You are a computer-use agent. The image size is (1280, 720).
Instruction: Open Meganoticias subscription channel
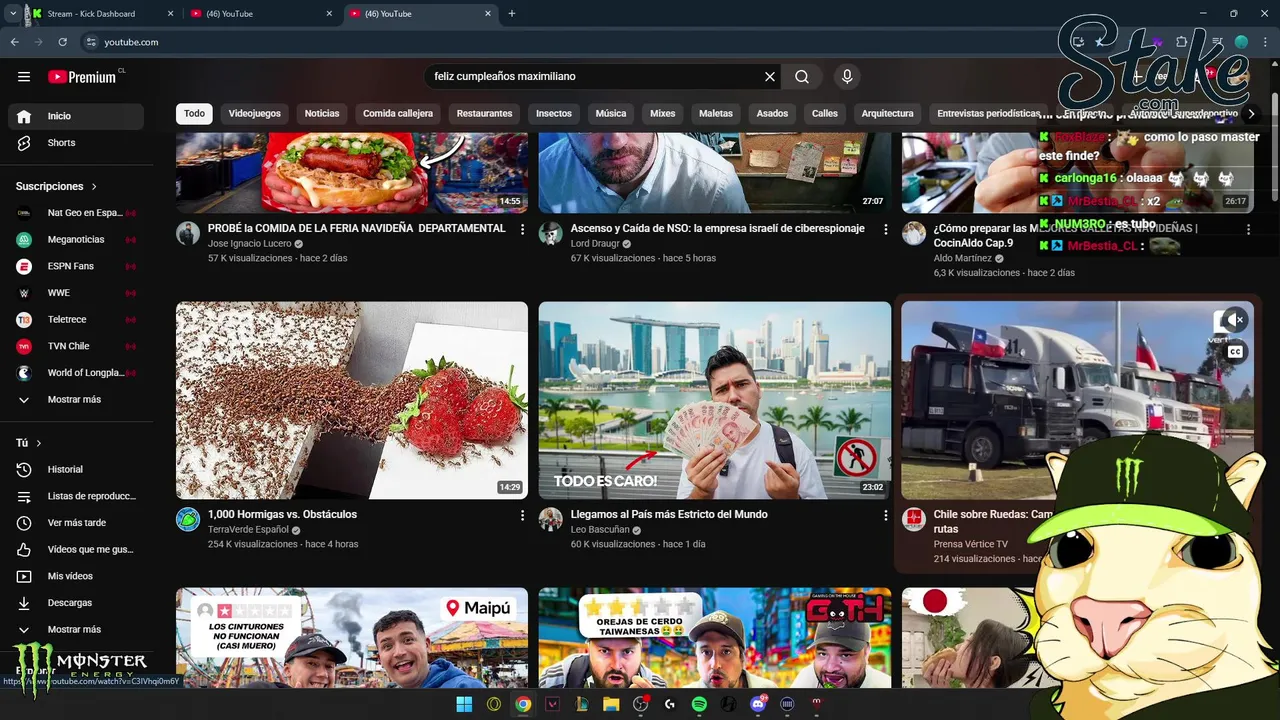click(x=76, y=240)
